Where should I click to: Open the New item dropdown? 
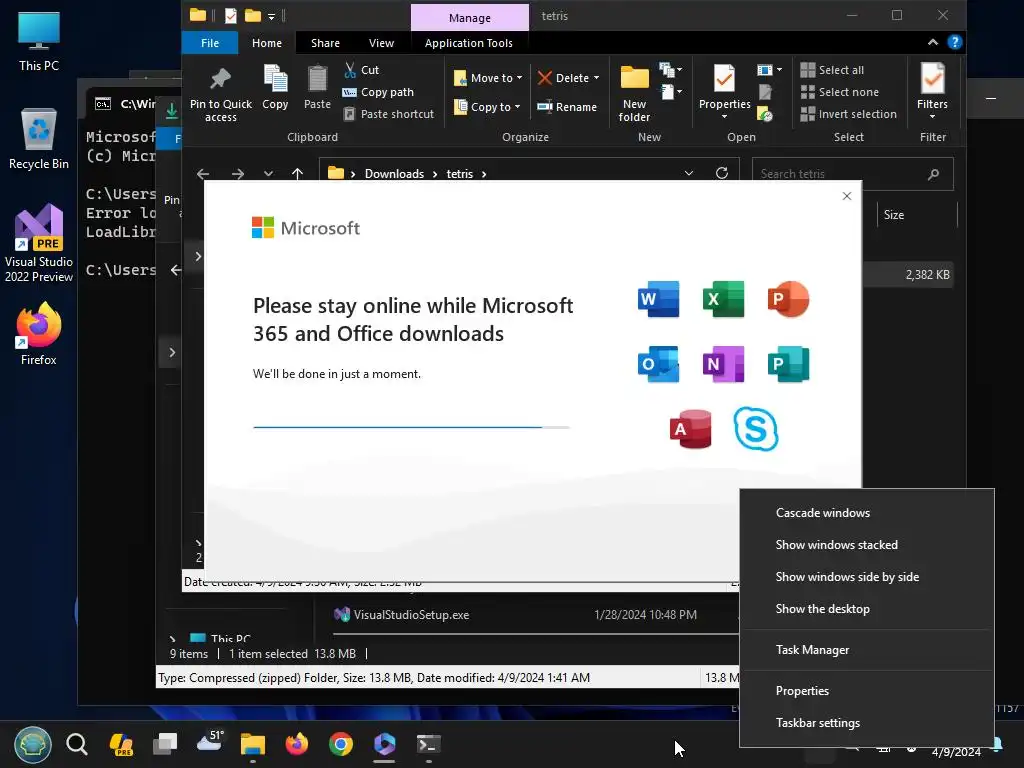(x=671, y=70)
